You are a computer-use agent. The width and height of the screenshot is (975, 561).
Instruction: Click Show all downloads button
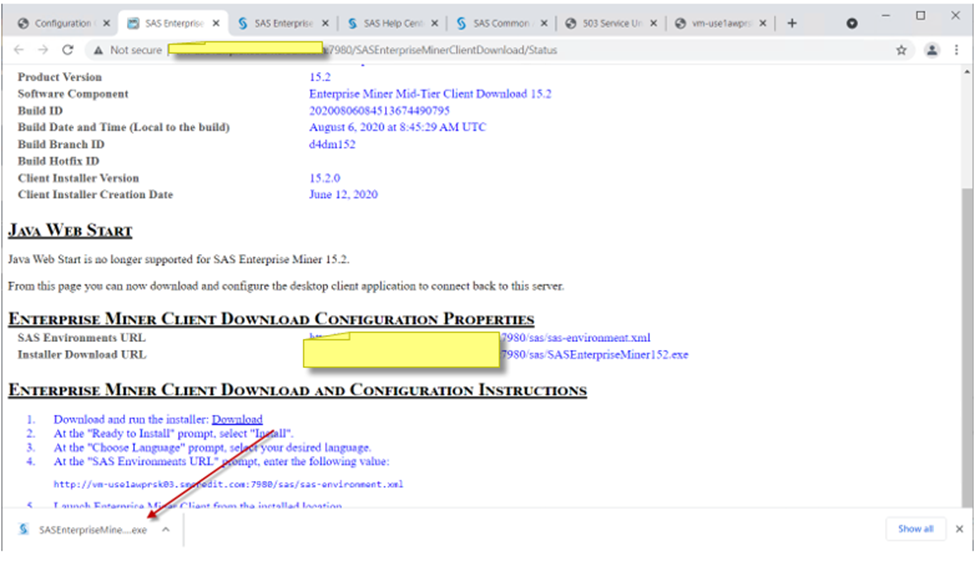point(915,529)
